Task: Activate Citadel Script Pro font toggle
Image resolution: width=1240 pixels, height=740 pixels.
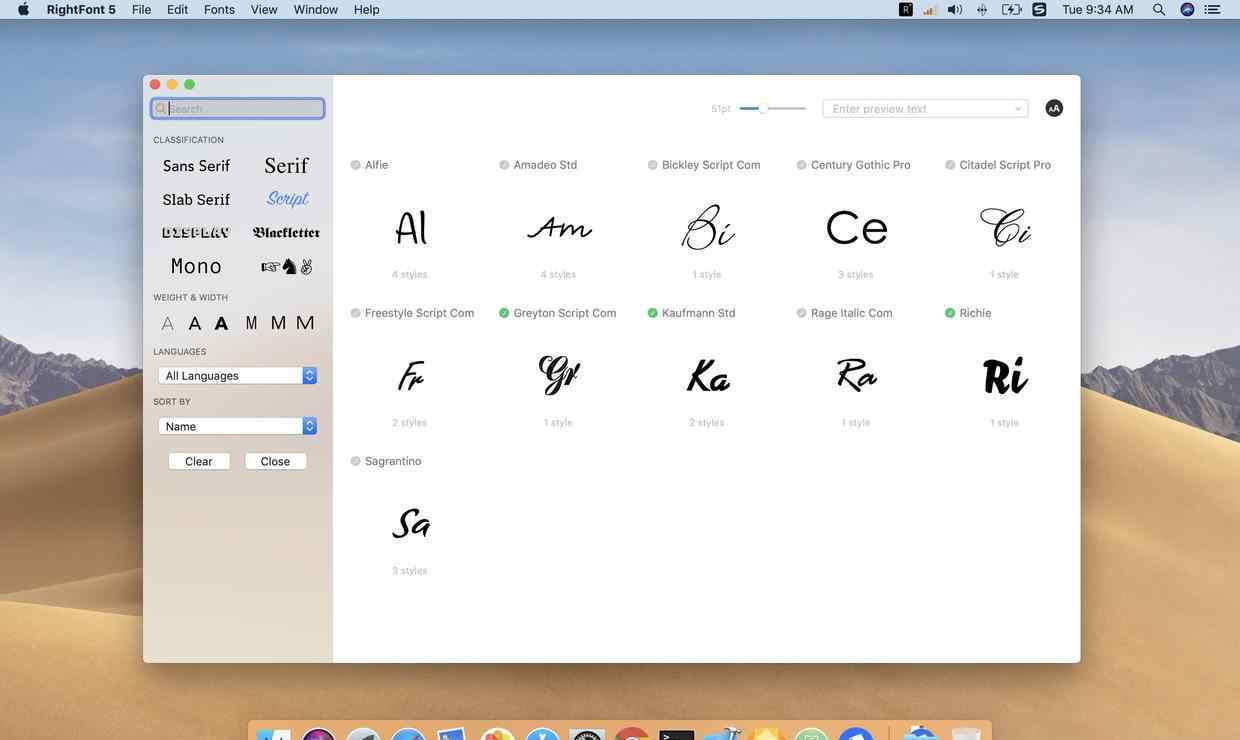Action: (x=950, y=165)
